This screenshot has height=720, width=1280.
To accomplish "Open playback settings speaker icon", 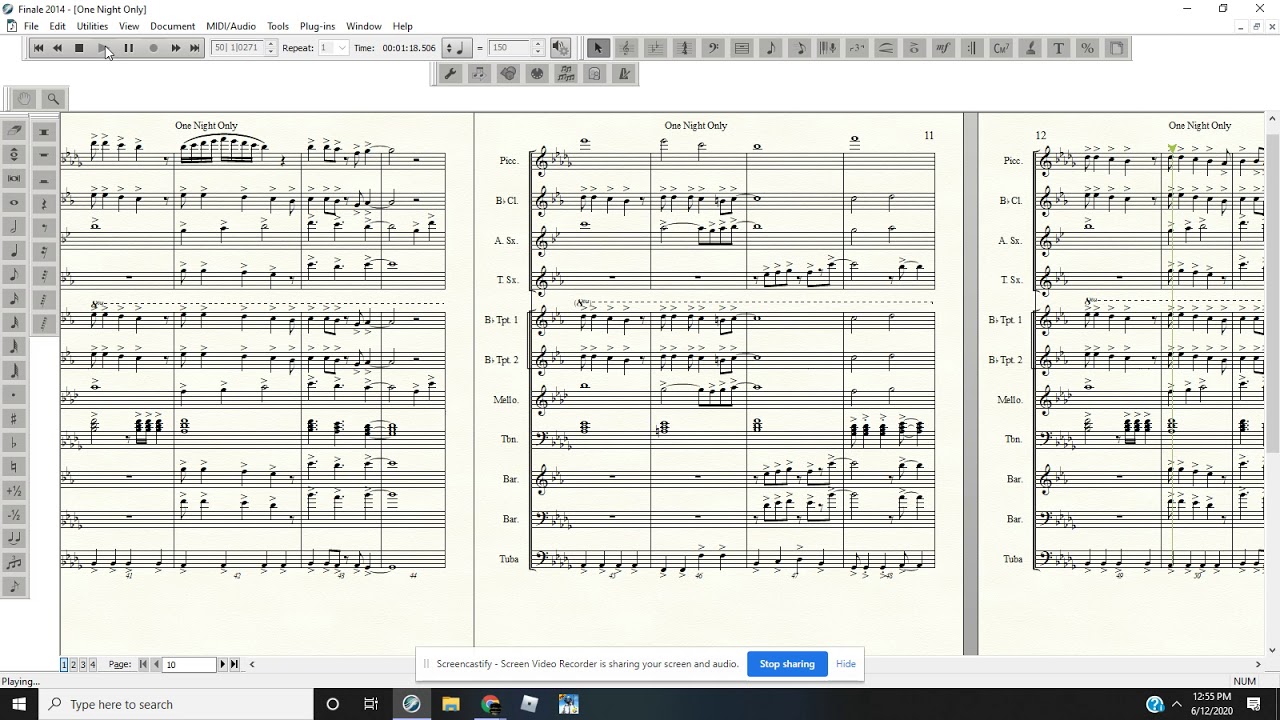I will click(x=560, y=48).
